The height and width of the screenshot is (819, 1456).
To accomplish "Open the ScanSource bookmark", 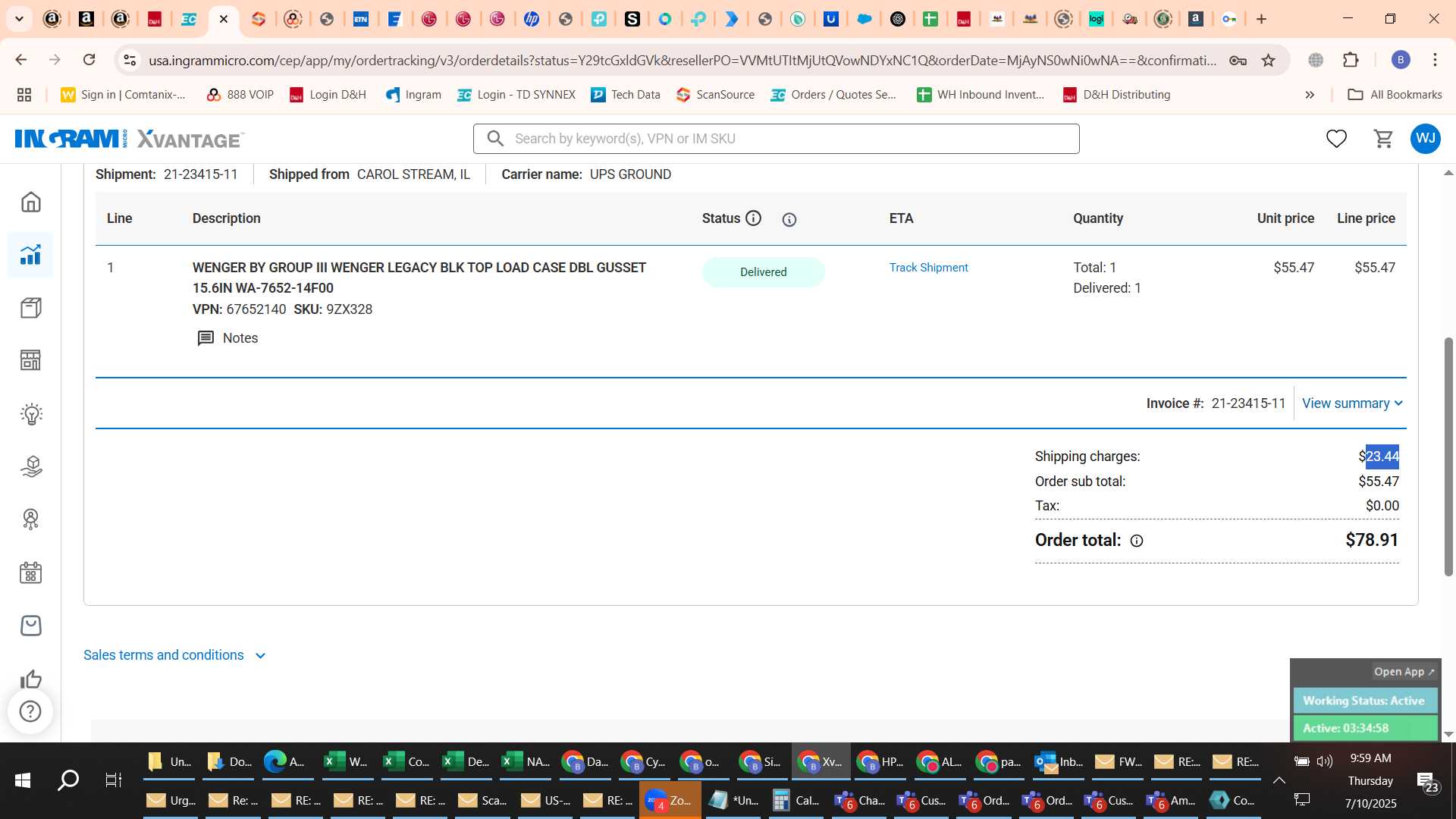I will click(x=715, y=95).
